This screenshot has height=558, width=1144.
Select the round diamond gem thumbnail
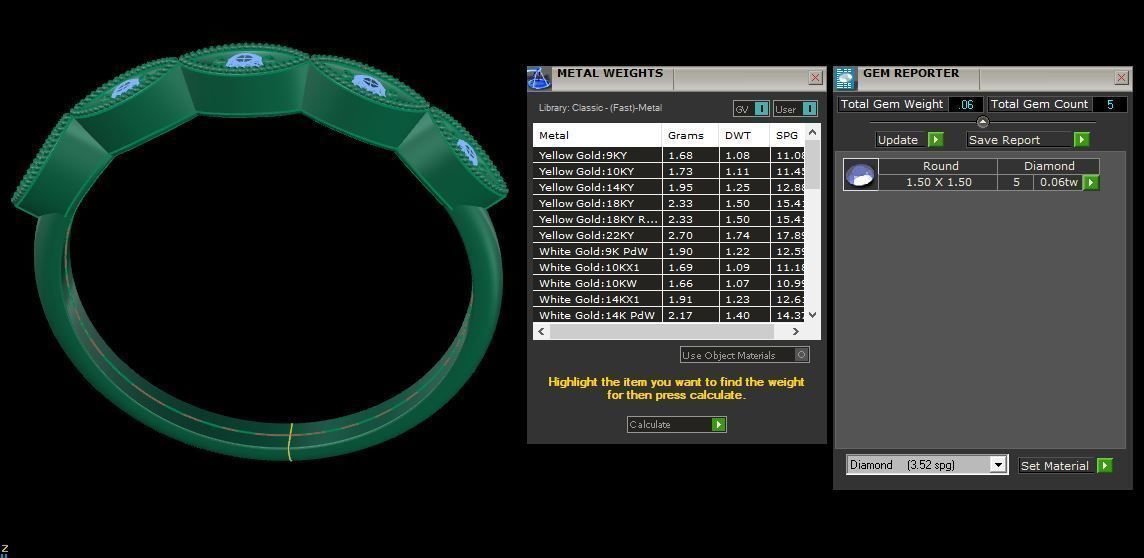pyautogui.click(x=860, y=175)
